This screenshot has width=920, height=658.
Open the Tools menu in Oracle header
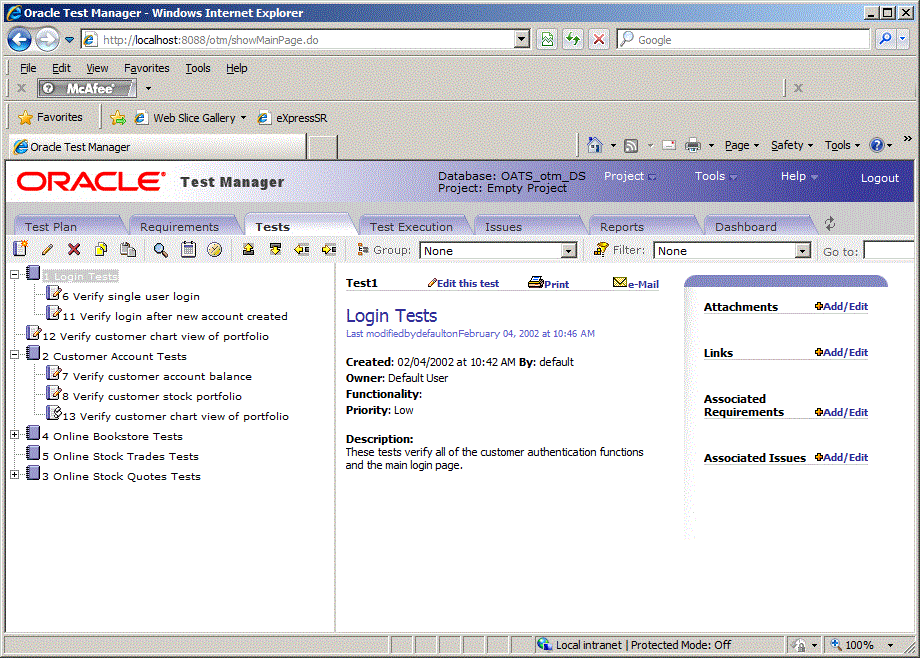(716, 176)
